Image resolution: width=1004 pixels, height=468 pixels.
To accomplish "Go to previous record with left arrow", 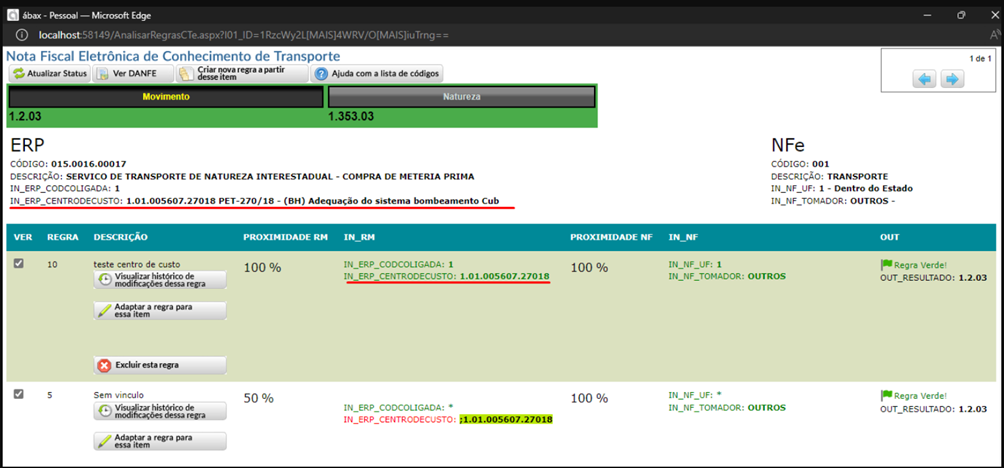I will pyautogui.click(x=926, y=79).
